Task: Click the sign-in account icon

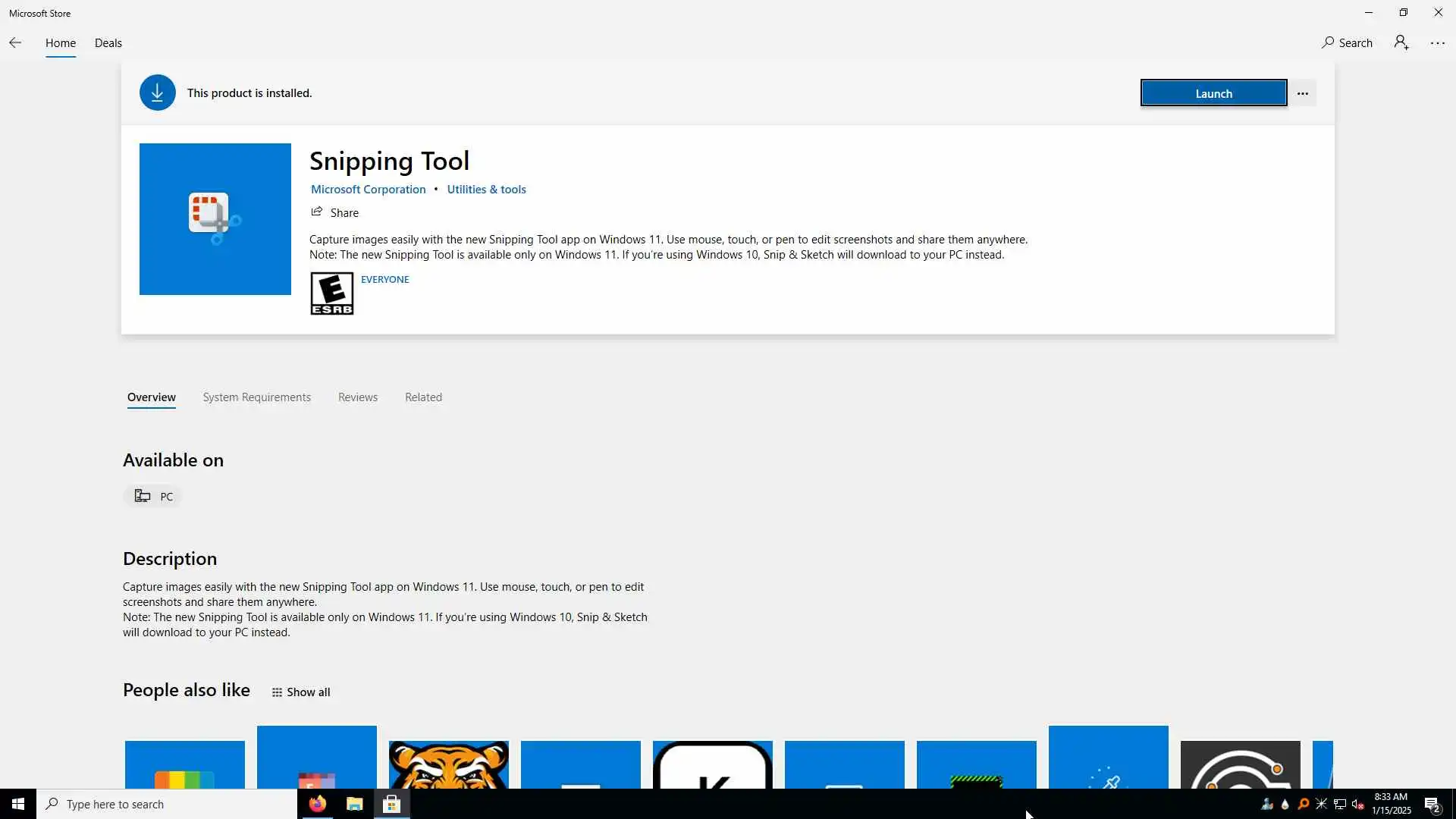Action: tap(1401, 43)
